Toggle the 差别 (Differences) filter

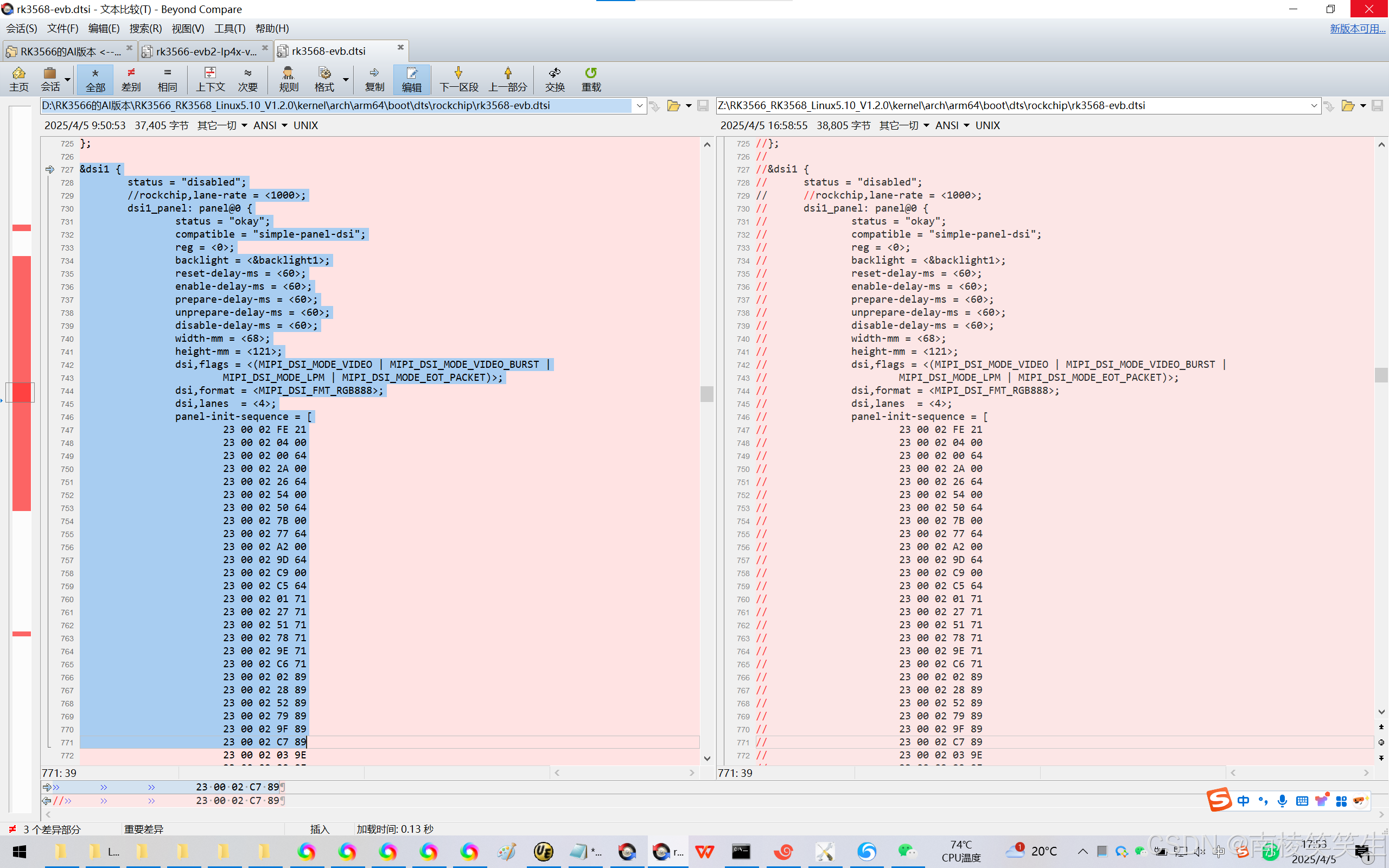click(x=131, y=79)
